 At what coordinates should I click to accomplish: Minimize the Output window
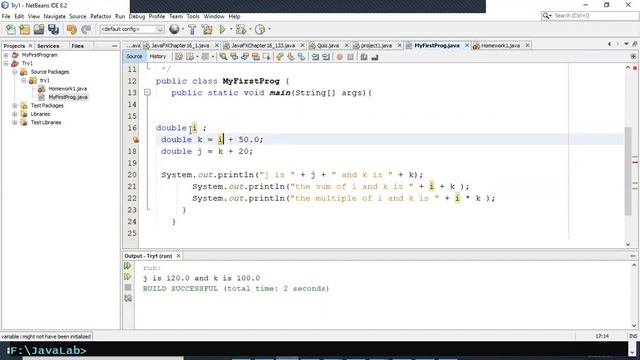(x=633, y=256)
